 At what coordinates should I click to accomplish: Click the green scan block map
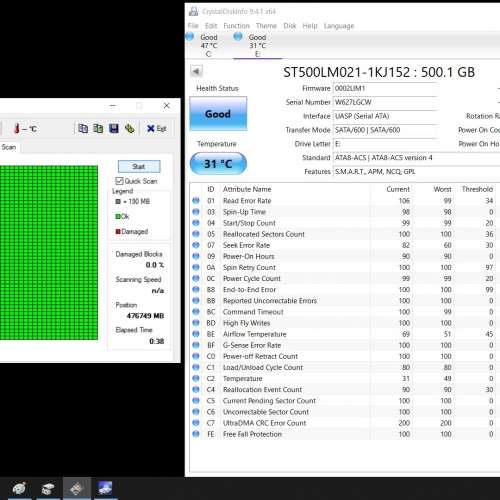click(x=49, y=253)
